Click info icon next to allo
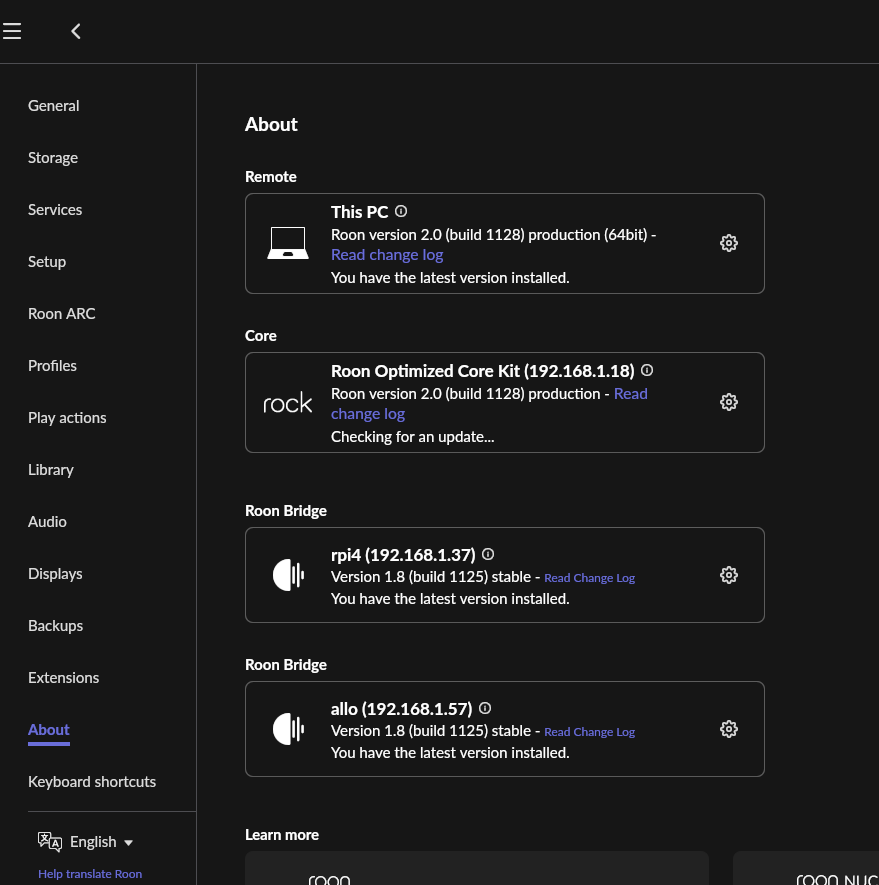 click(x=485, y=708)
